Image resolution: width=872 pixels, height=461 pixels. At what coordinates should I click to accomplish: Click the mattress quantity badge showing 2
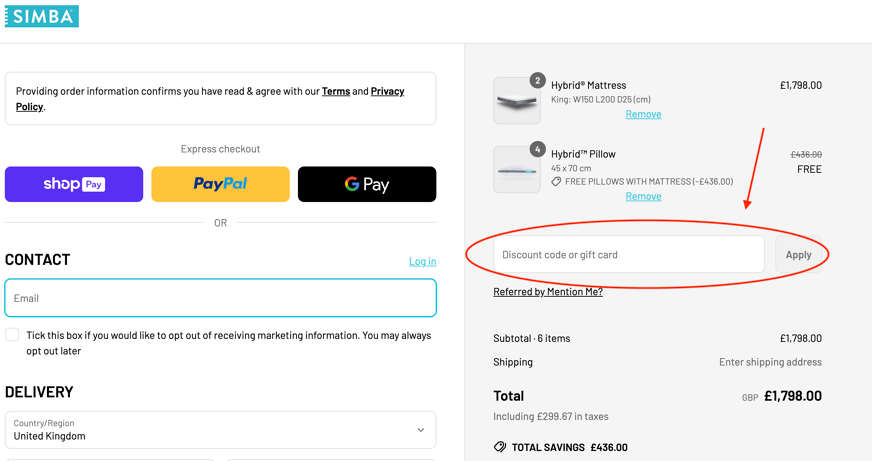[537, 80]
